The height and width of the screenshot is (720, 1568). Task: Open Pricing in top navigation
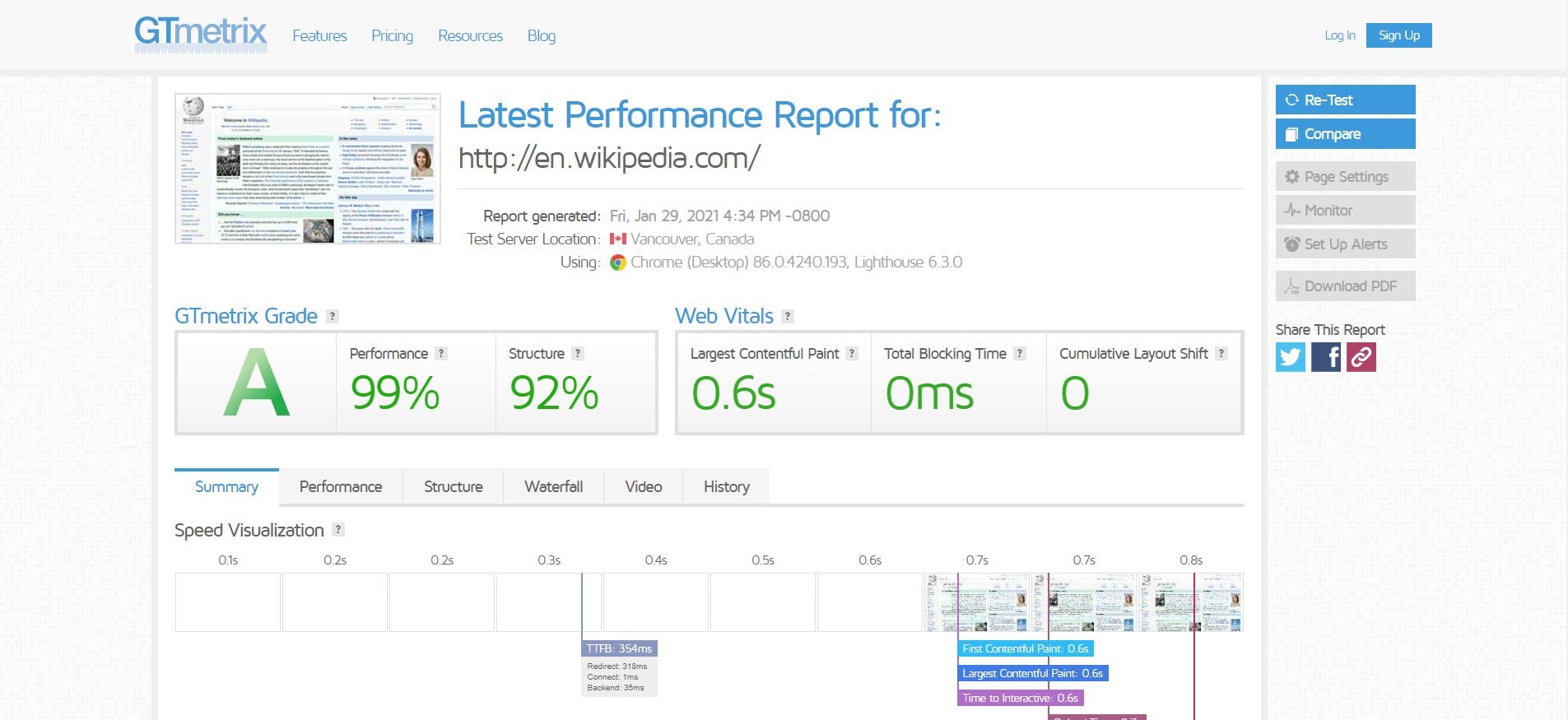(392, 35)
